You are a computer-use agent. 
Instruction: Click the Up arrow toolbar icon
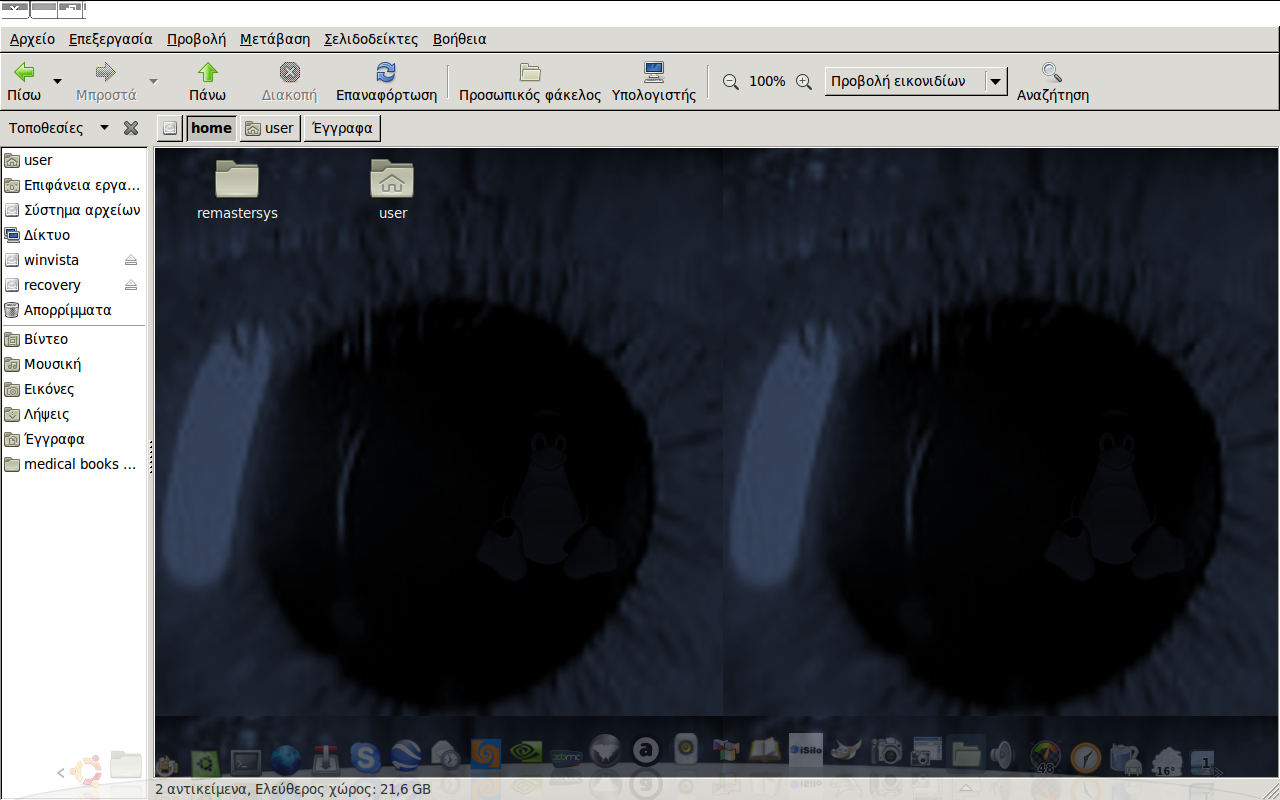[x=207, y=73]
